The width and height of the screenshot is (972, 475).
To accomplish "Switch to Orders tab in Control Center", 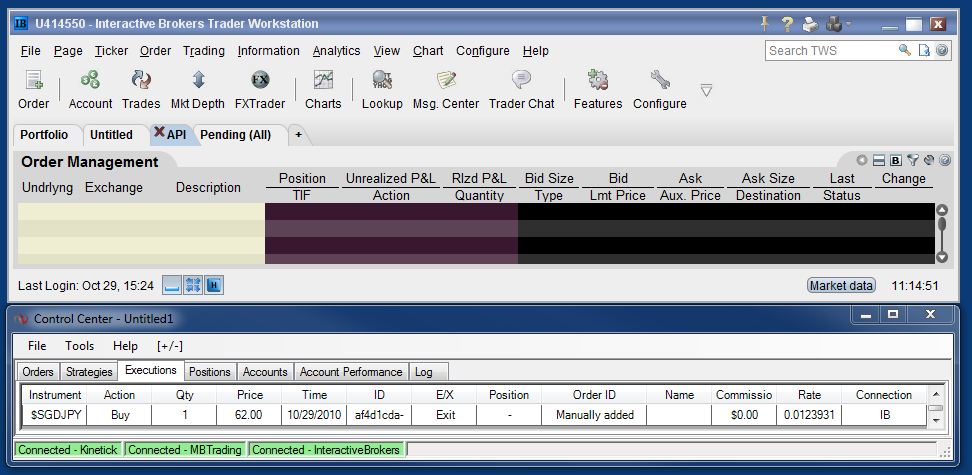I will coord(38,372).
